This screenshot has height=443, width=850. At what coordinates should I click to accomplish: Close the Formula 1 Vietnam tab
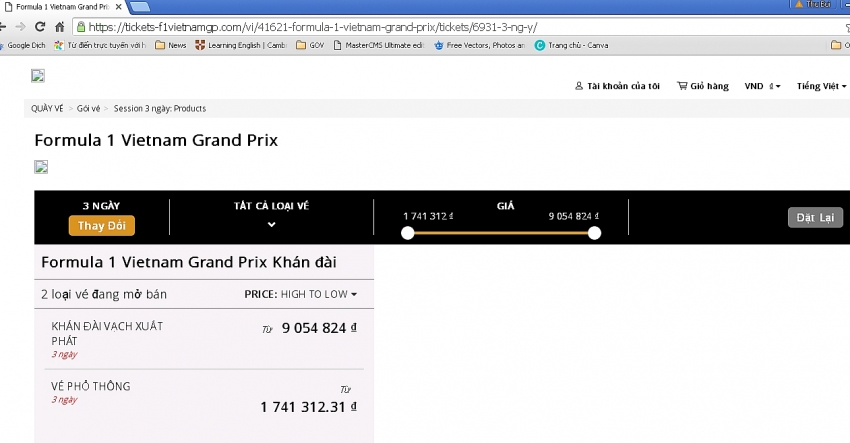coord(117,7)
